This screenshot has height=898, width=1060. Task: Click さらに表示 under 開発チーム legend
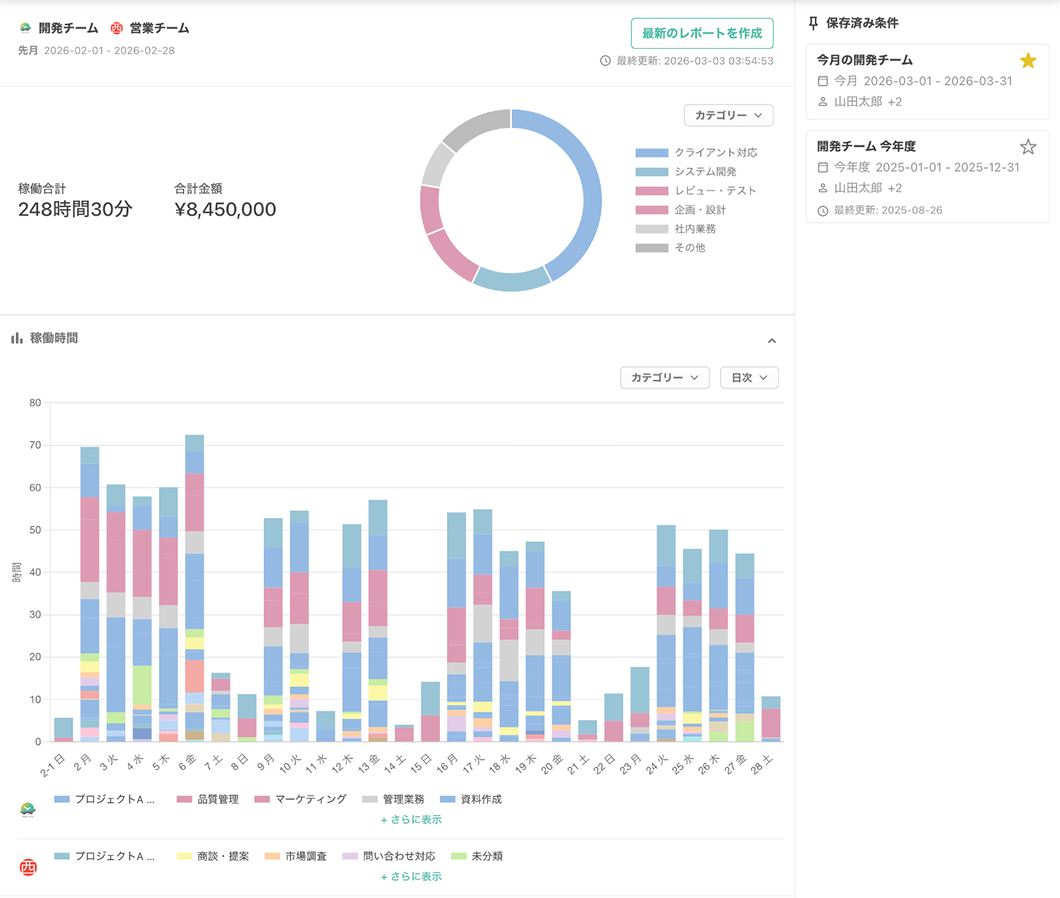411,820
